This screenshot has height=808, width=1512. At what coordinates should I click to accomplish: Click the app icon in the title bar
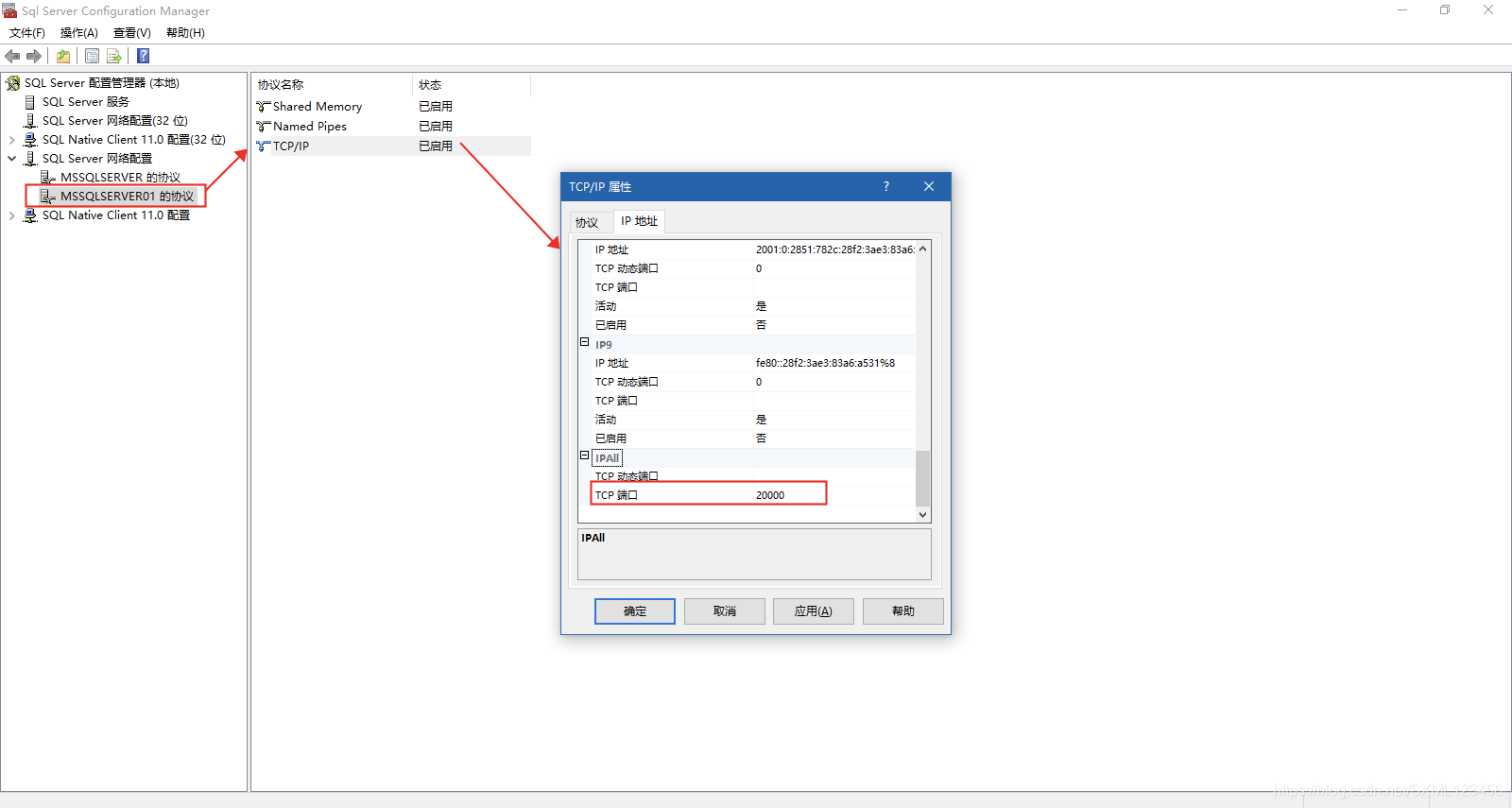9,10
